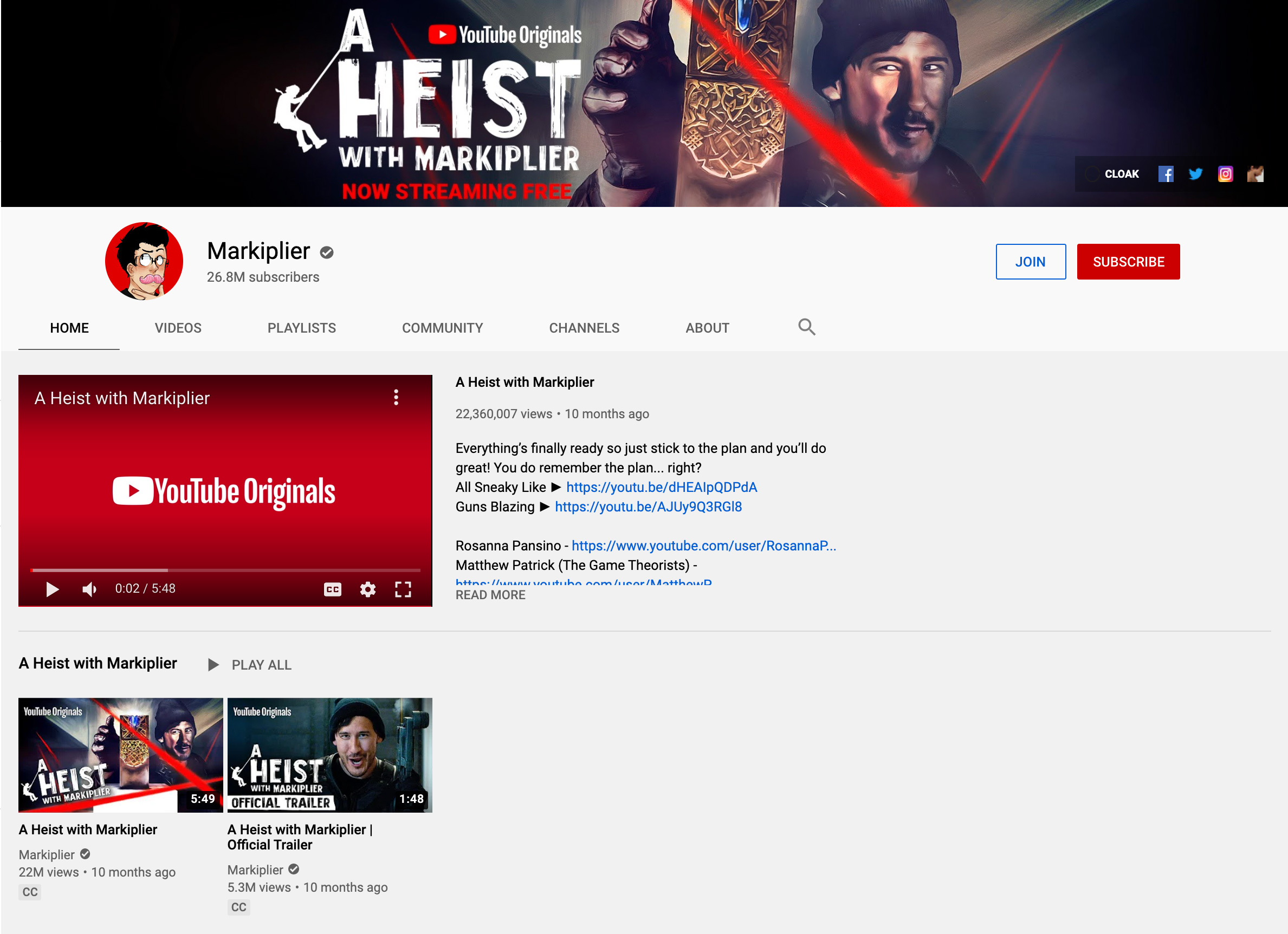1288x934 pixels.
Task: Mute the featured video with speaker icon
Action: pyautogui.click(x=89, y=589)
